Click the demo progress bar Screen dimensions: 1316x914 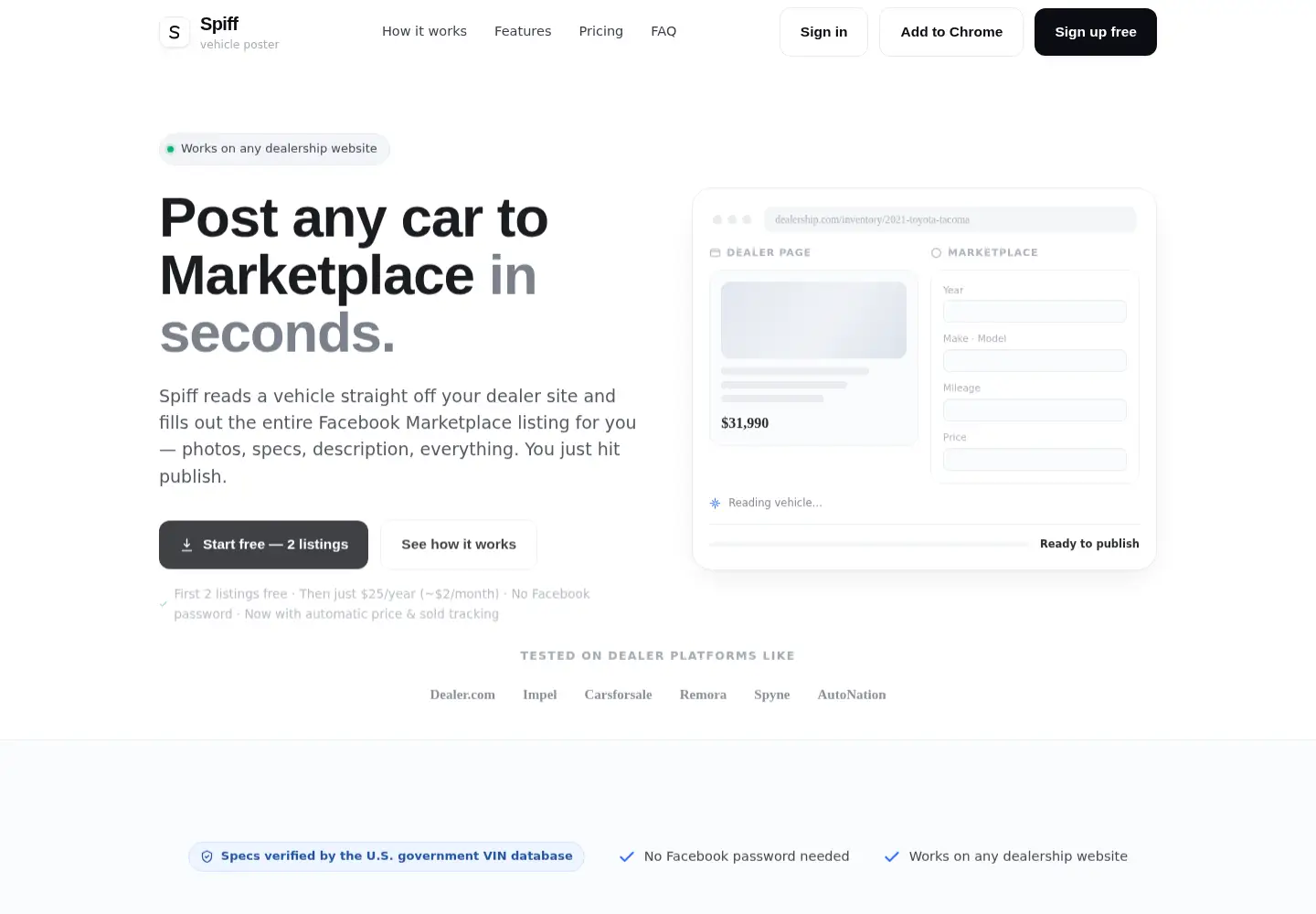click(869, 544)
